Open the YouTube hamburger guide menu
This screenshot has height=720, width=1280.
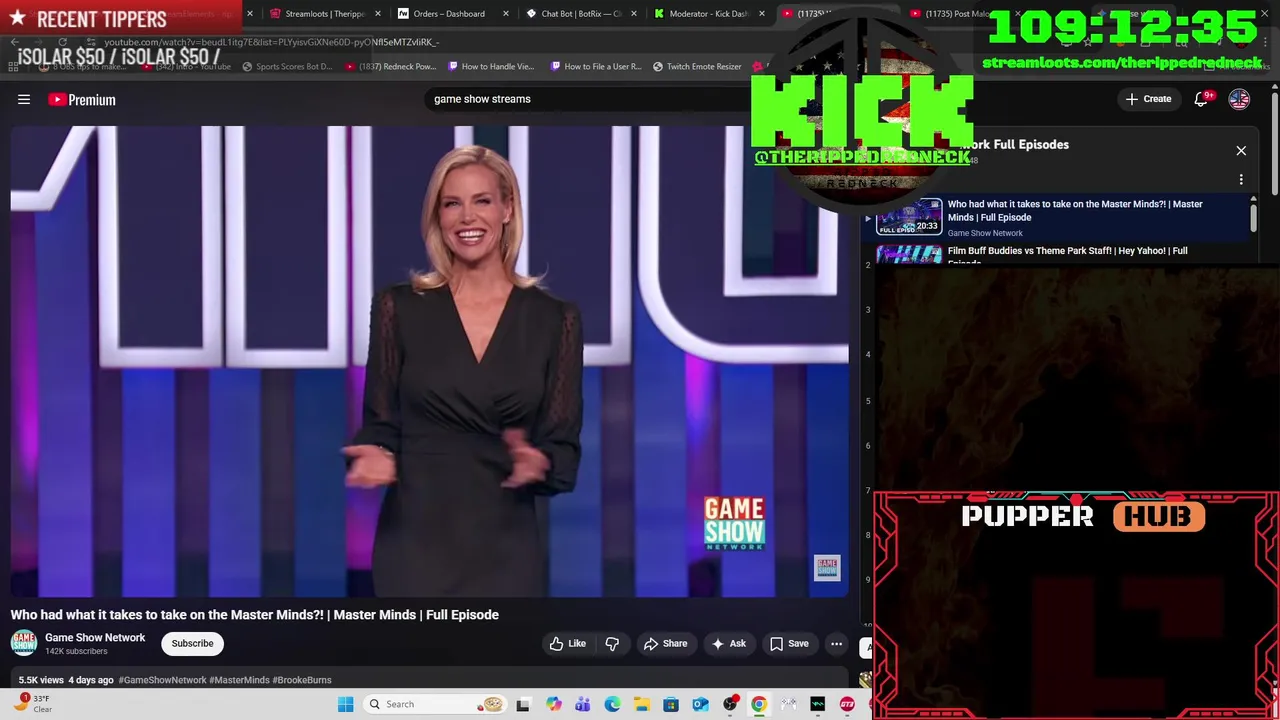coord(24,99)
